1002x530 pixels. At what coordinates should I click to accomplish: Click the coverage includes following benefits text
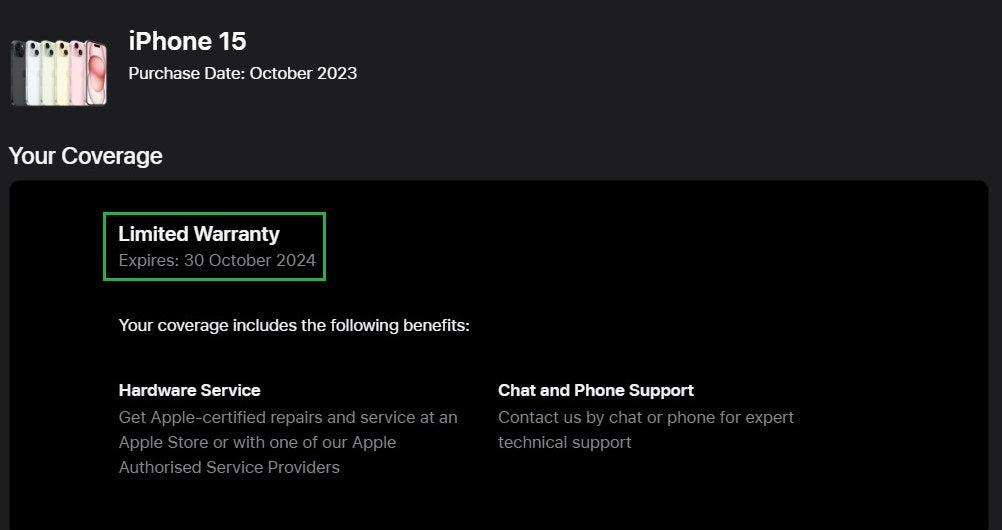click(x=294, y=325)
